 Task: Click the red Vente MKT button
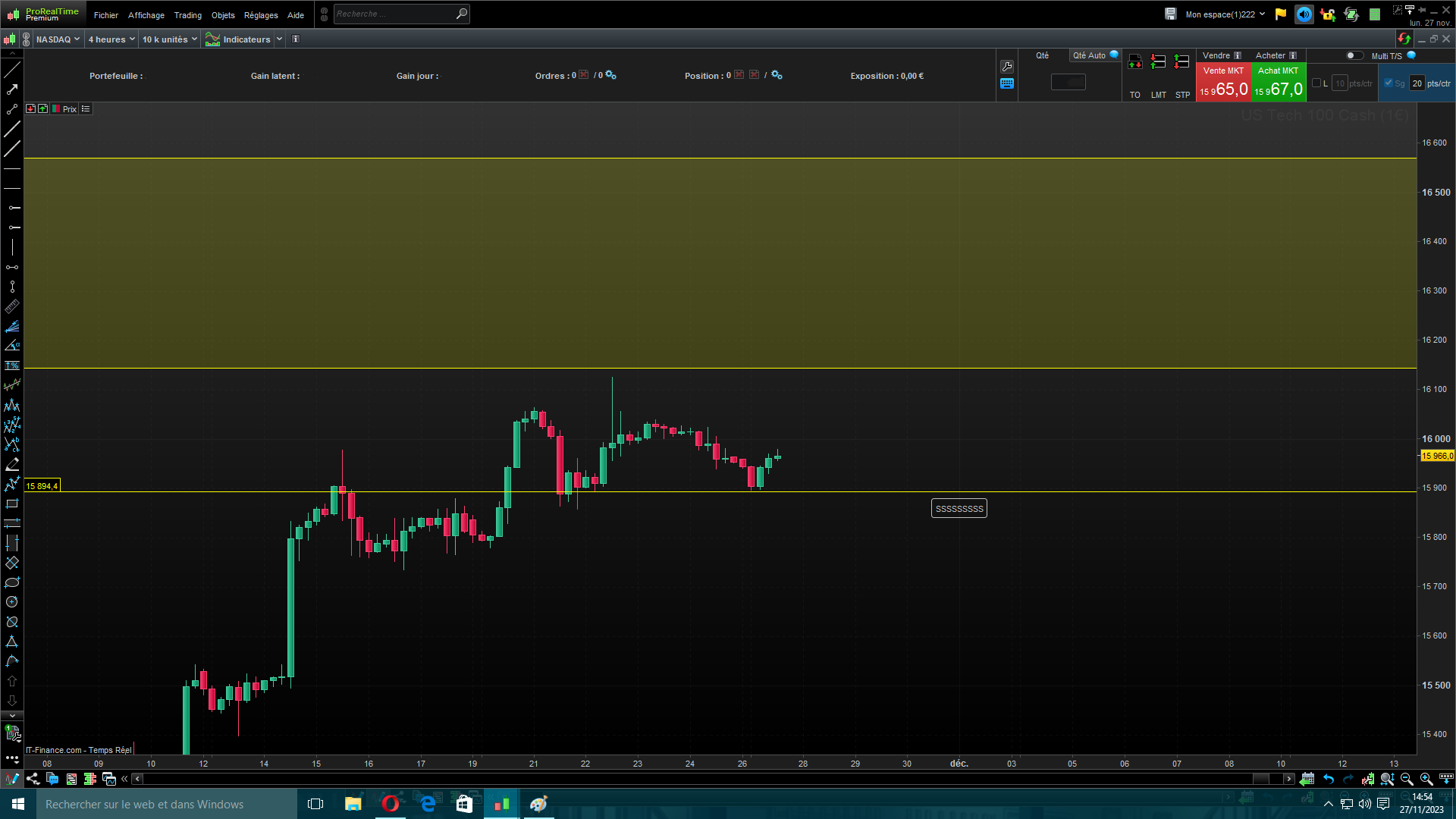pos(1223,82)
